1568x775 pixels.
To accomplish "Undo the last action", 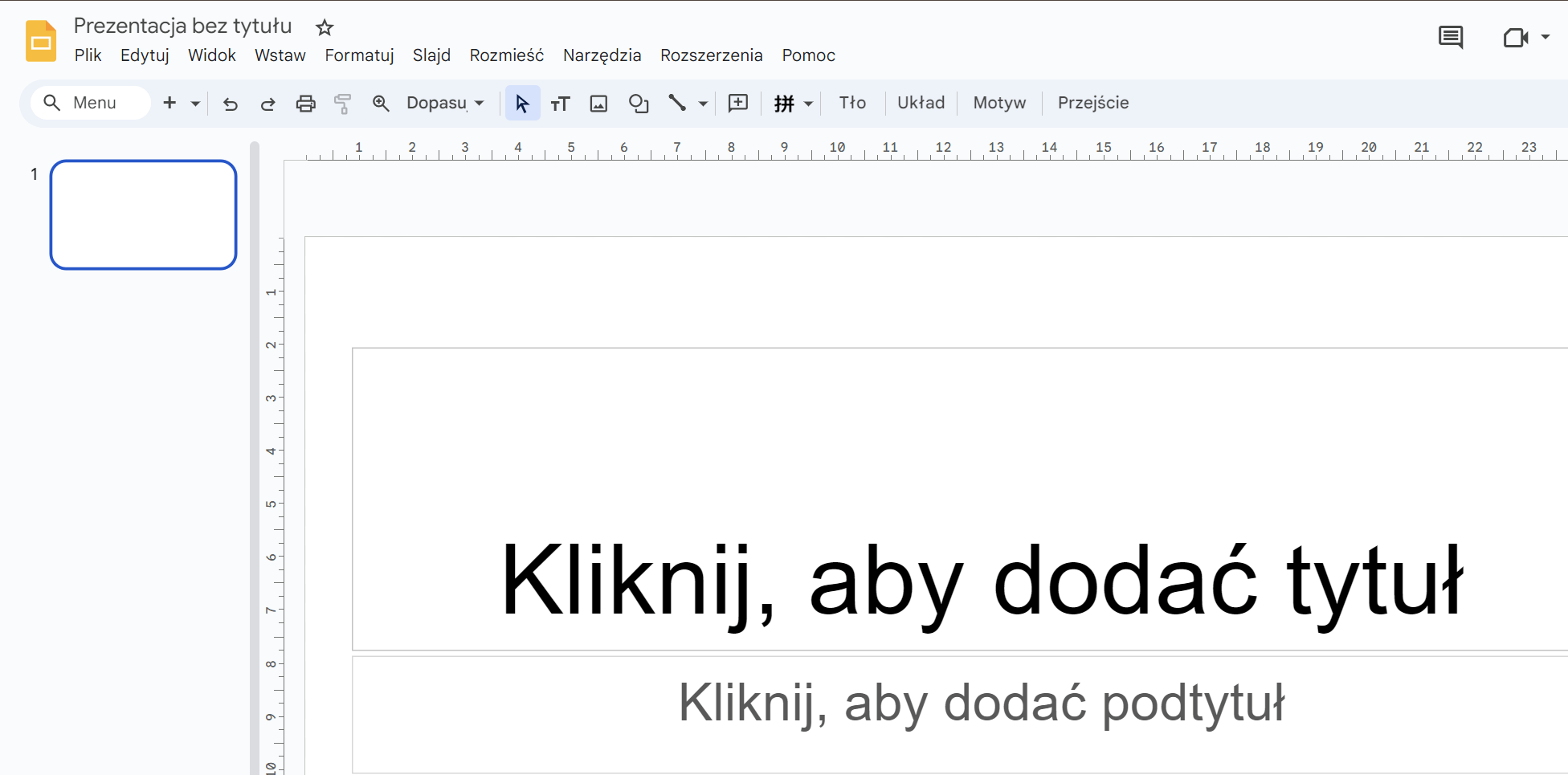I will point(231,104).
